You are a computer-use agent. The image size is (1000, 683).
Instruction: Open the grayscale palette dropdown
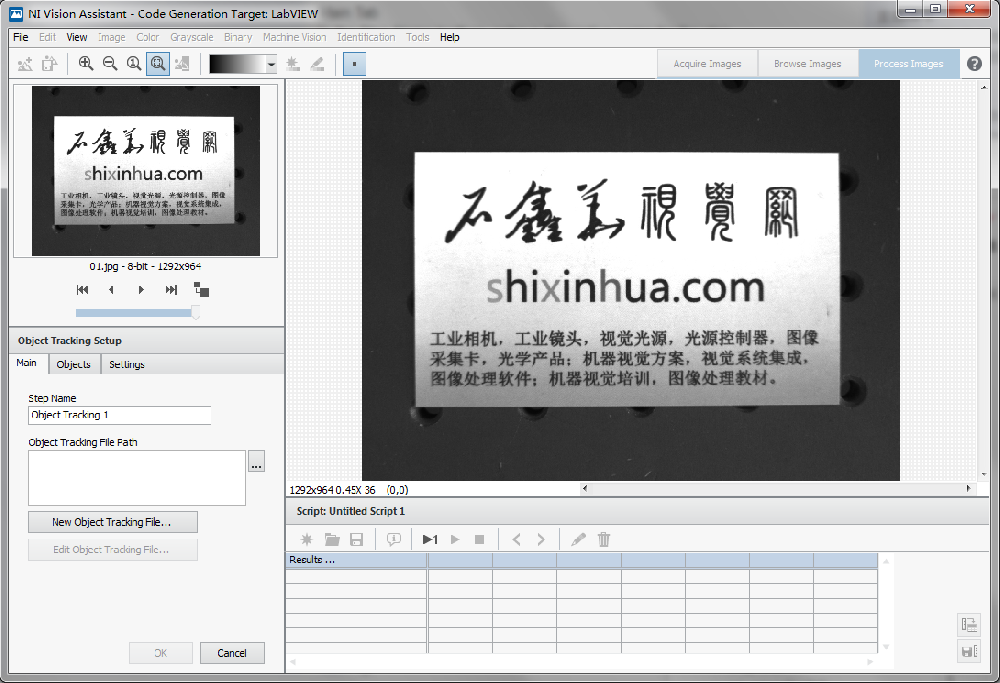(271, 64)
